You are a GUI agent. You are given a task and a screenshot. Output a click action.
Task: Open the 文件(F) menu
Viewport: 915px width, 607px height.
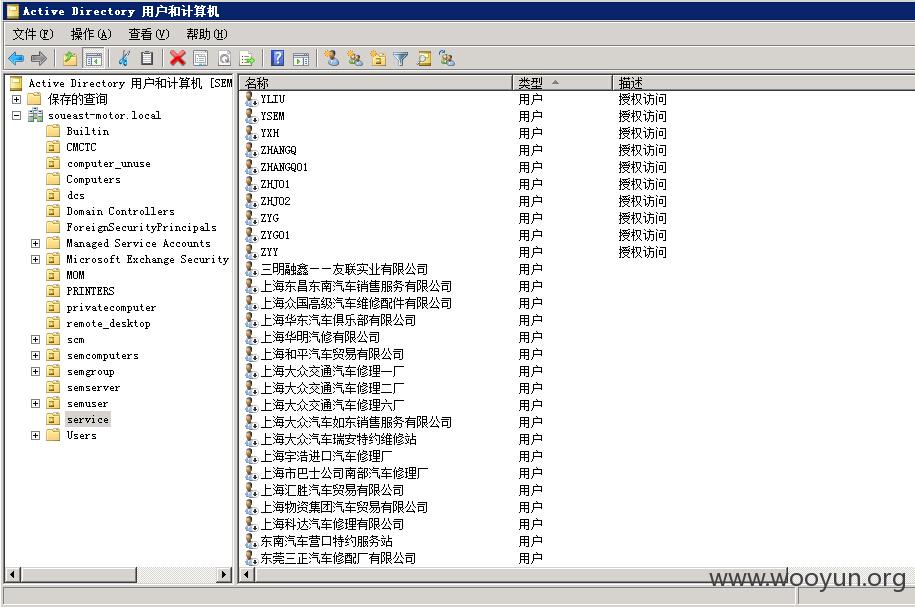click(x=33, y=34)
